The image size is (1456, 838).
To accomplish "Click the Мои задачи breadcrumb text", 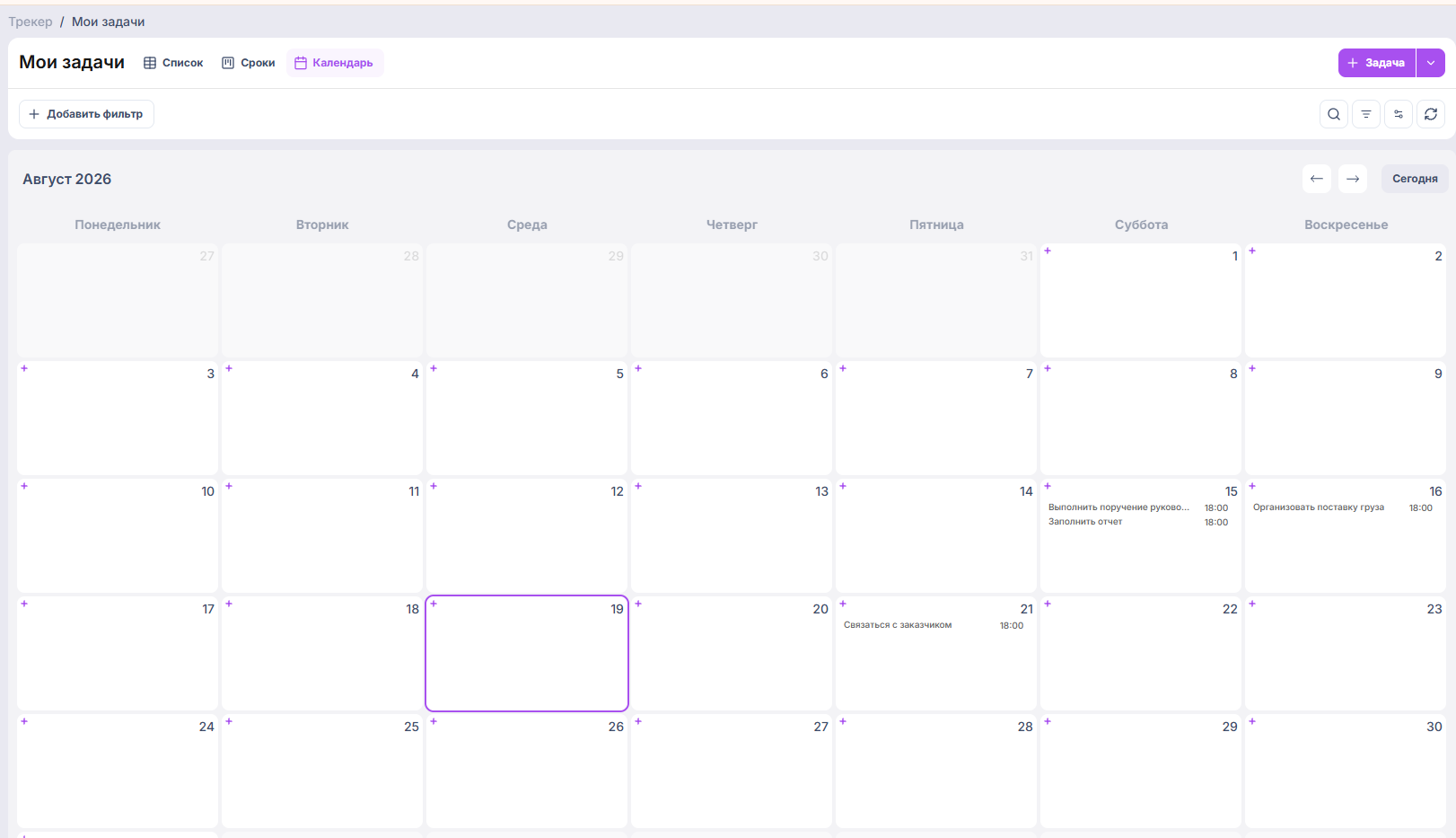I will 108,22.
